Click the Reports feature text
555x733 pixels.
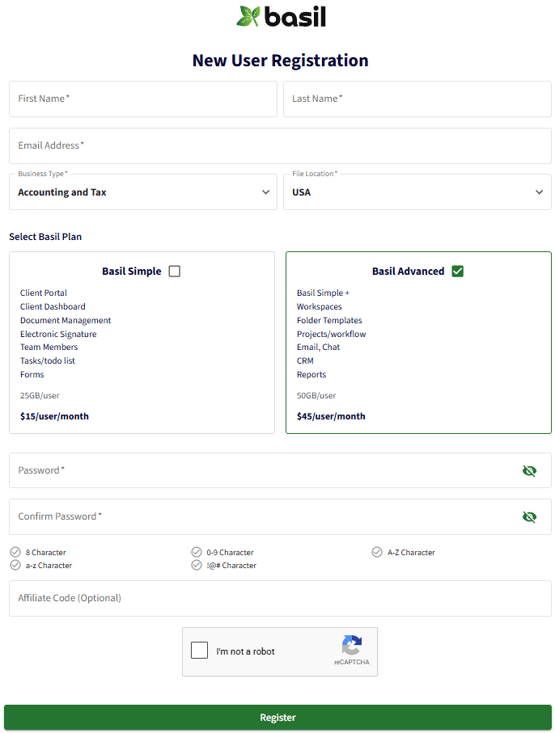311,374
